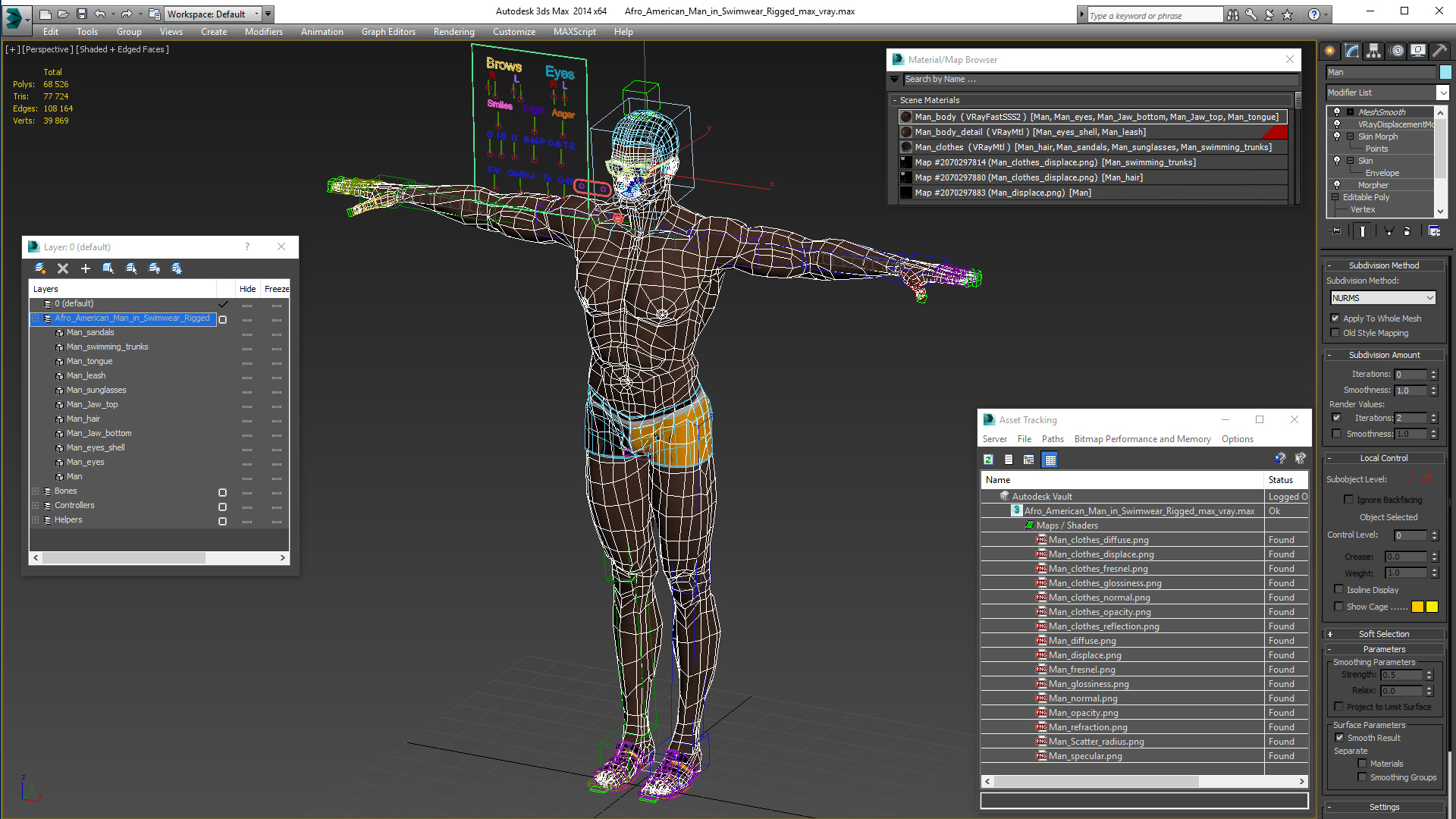Click Table View icon in Asset Tracking toolbar
The image size is (1456, 819).
point(1050,460)
